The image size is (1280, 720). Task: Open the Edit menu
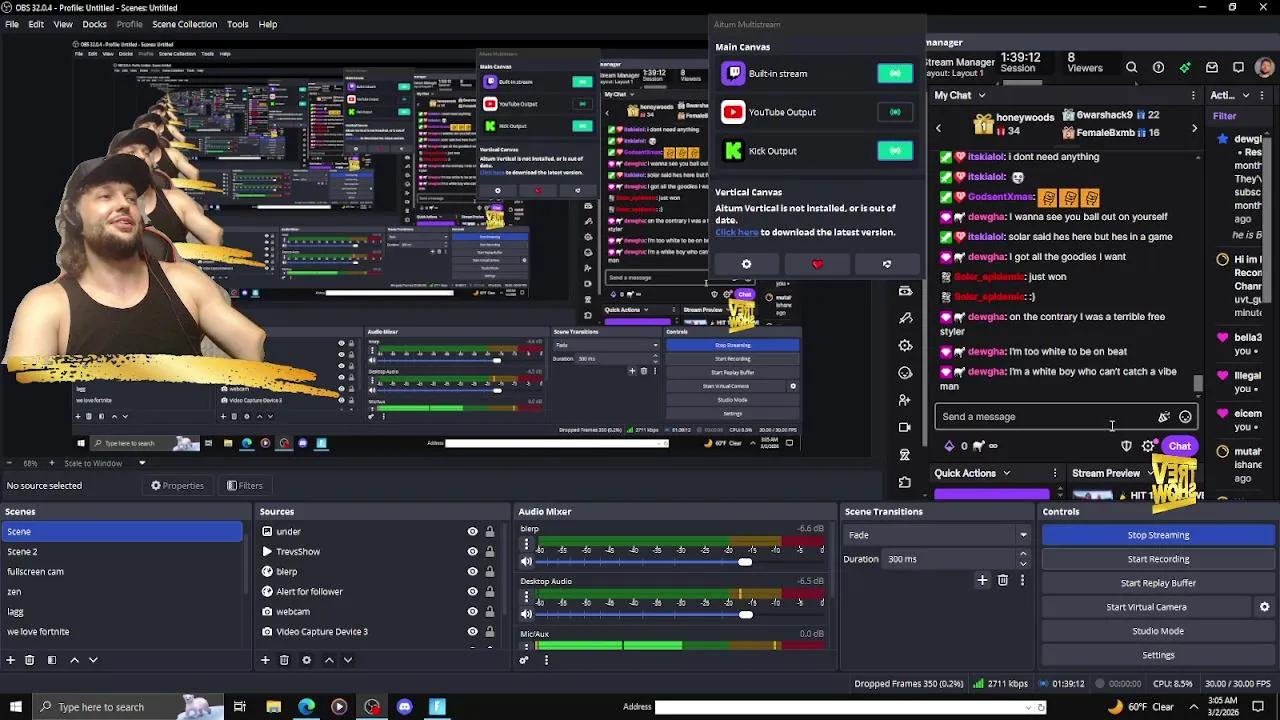36,24
